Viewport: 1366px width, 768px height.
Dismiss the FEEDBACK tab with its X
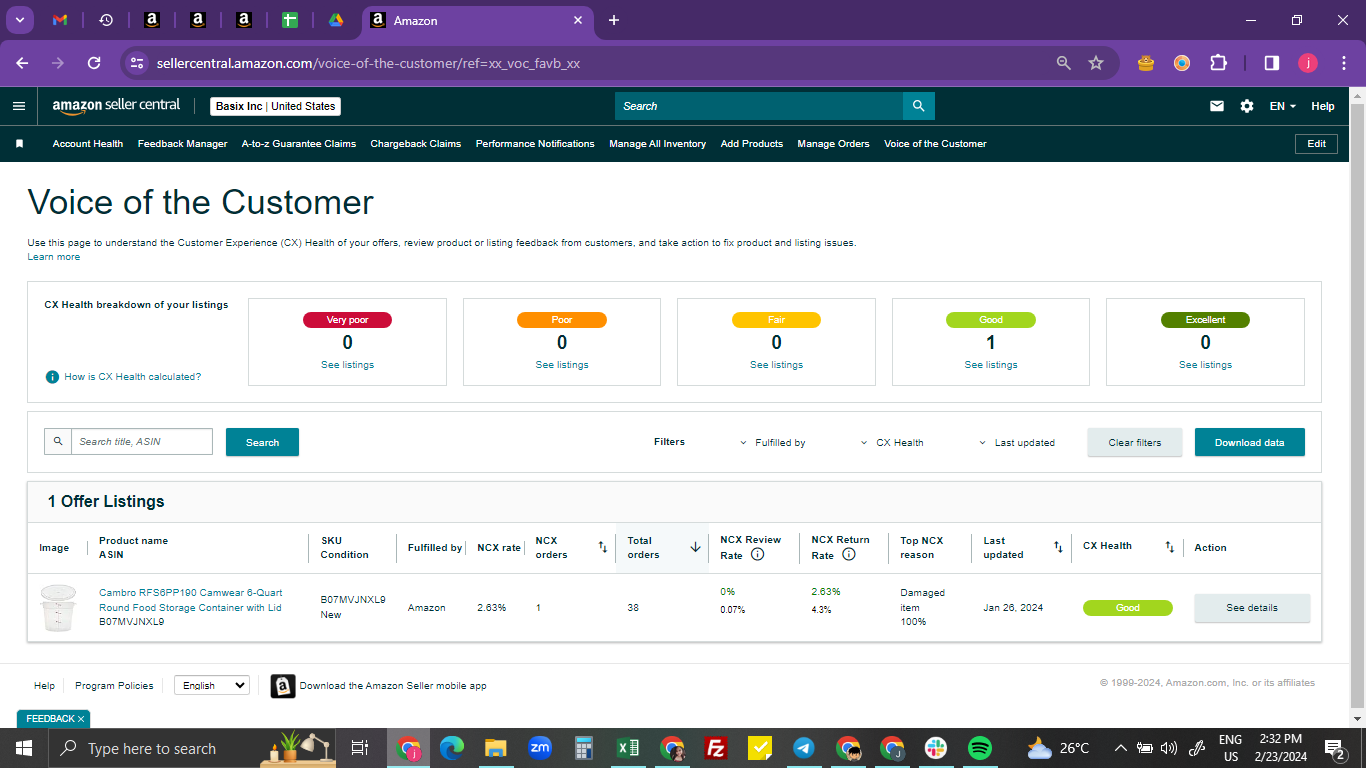81,719
